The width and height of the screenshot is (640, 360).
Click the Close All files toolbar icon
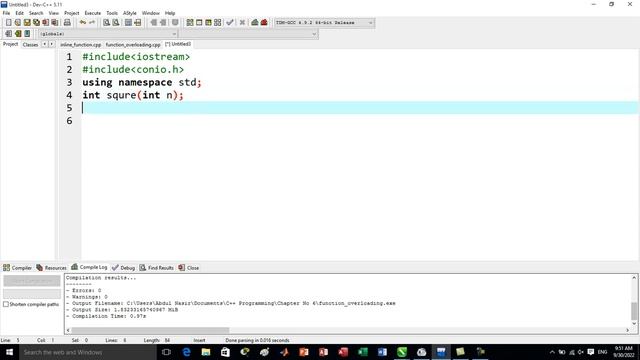coord(55,23)
